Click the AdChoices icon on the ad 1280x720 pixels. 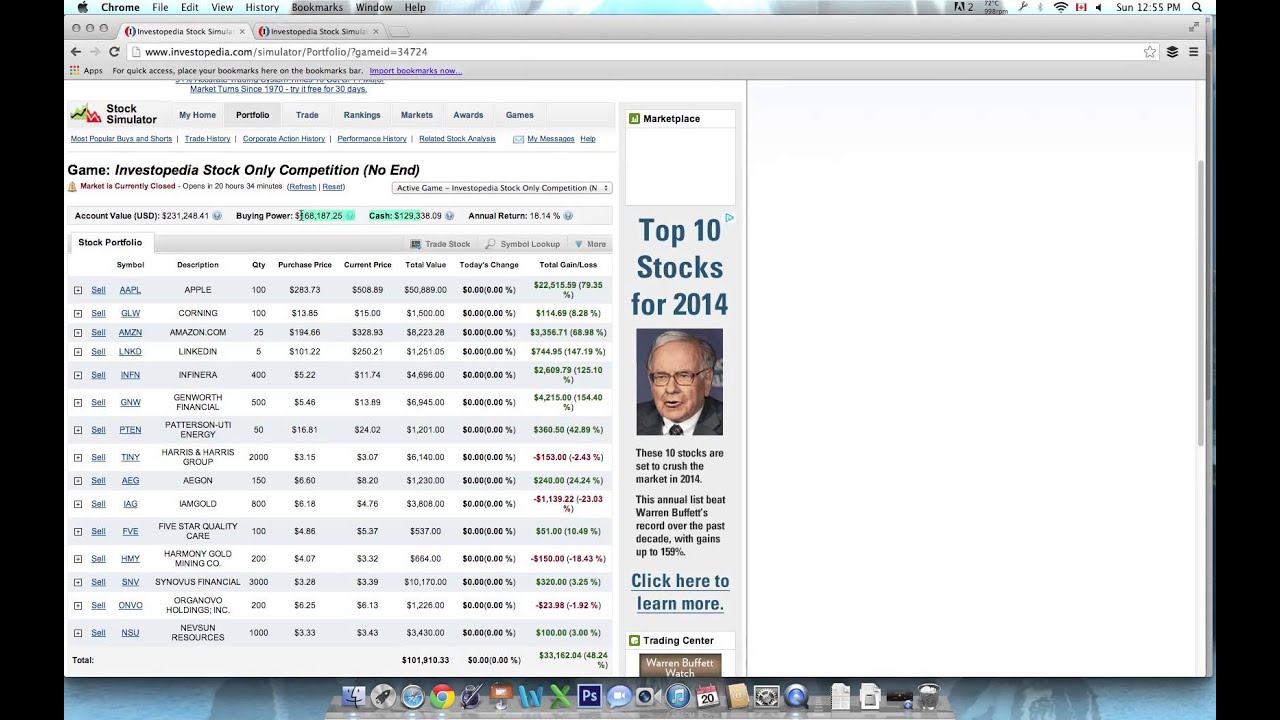[x=730, y=218]
